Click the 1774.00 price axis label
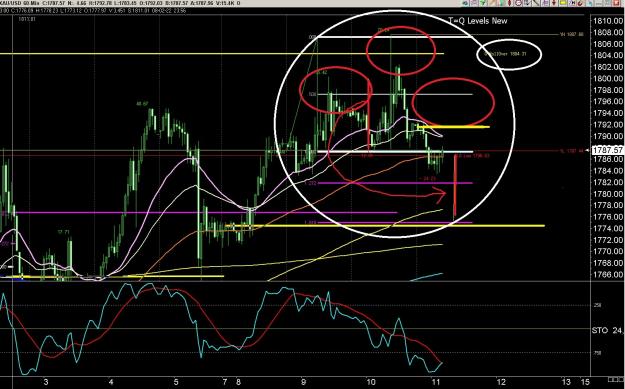 (608, 229)
